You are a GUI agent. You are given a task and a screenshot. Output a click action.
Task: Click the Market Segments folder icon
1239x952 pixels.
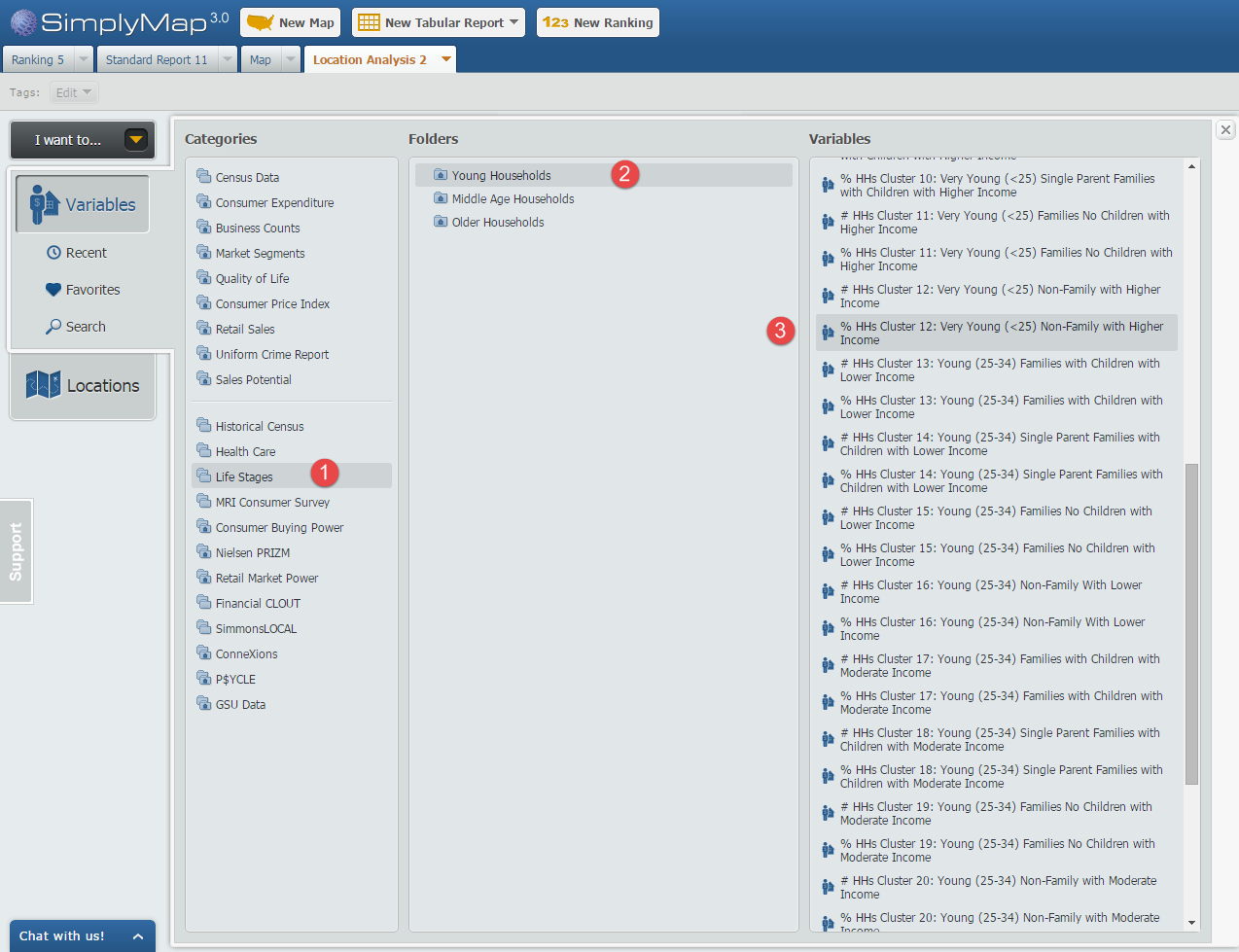click(x=203, y=252)
